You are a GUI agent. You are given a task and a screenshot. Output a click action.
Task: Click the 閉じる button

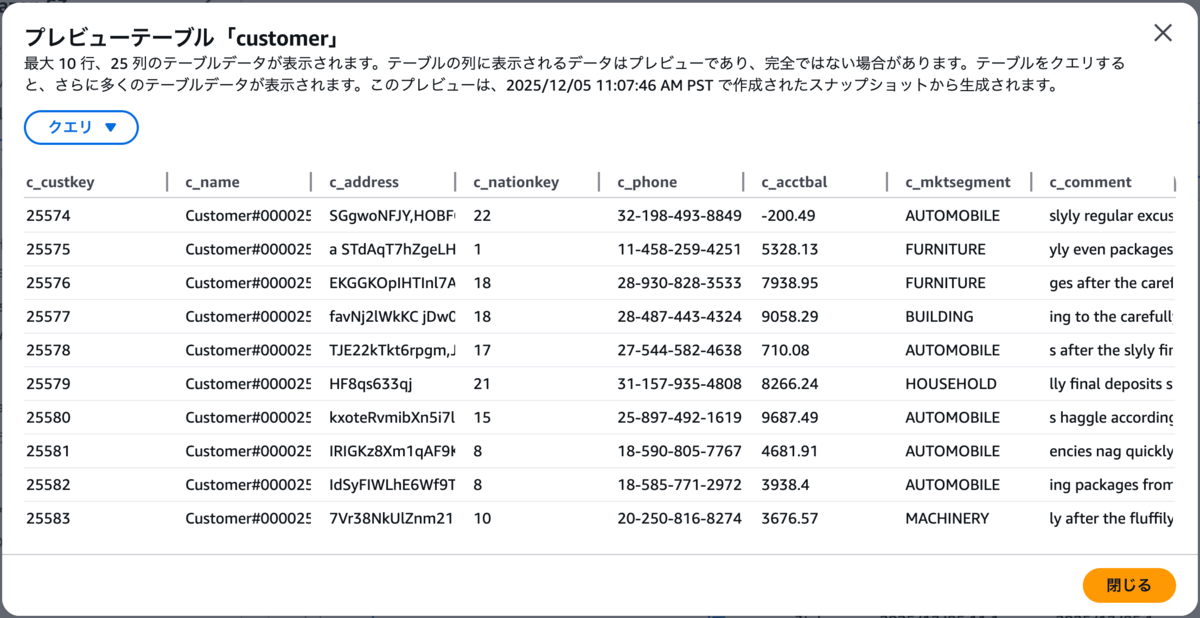pyautogui.click(x=1129, y=586)
